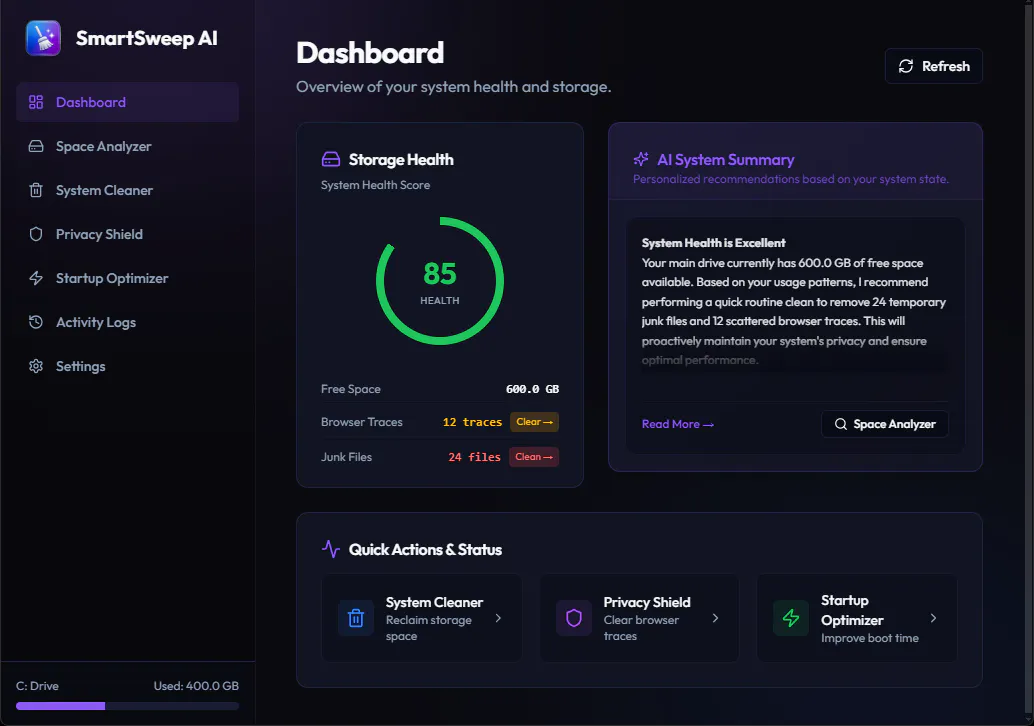Viewport: 1034px width, 726px height.
Task: Click the 'Quick Actions & Status' heading
Action: pyautogui.click(x=425, y=549)
